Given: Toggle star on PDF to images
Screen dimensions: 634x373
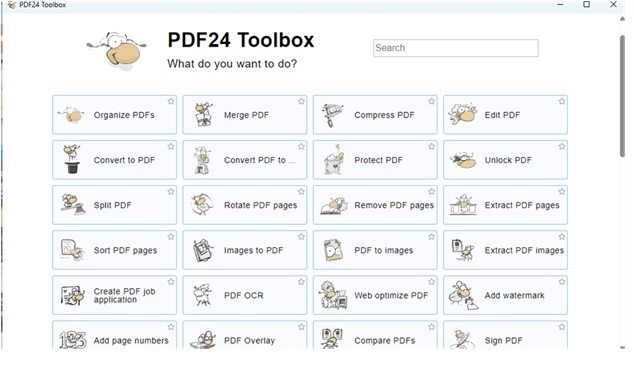Looking at the screenshot, I should [x=431, y=237].
